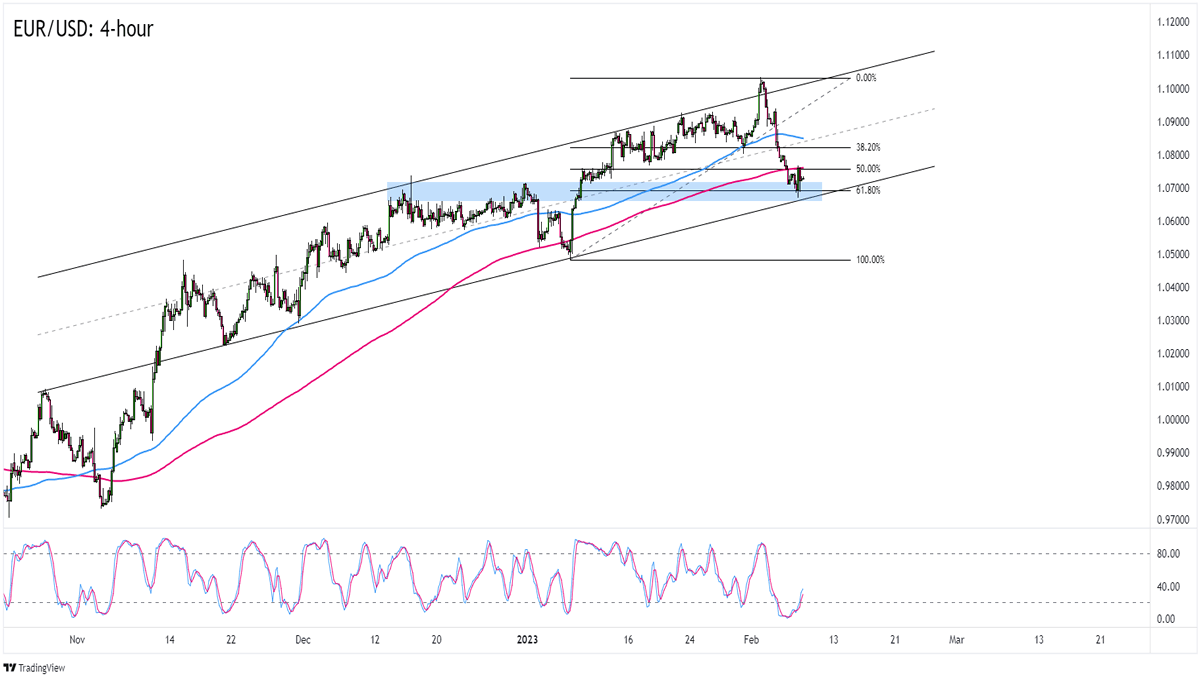The width and height of the screenshot is (1200, 675).
Task: Click the 100.00% Fibonacci level label
Action: 870,260
